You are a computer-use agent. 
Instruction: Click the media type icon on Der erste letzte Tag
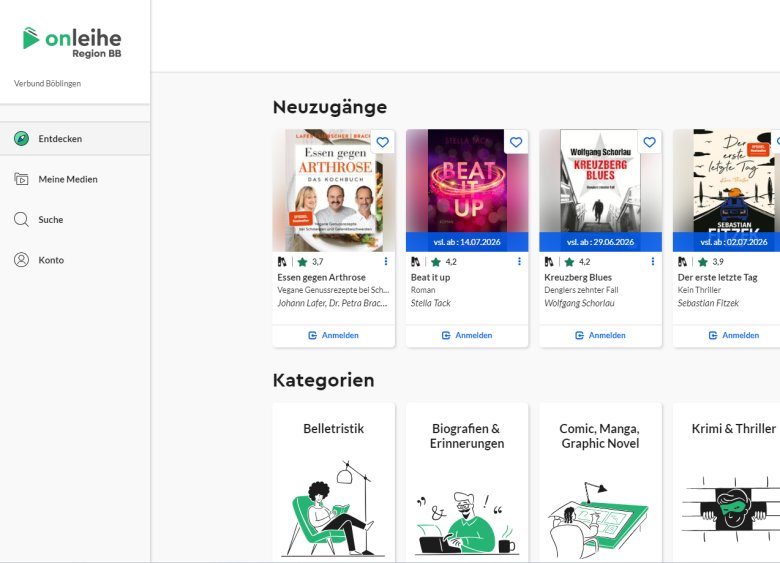pyautogui.click(x=682, y=262)
